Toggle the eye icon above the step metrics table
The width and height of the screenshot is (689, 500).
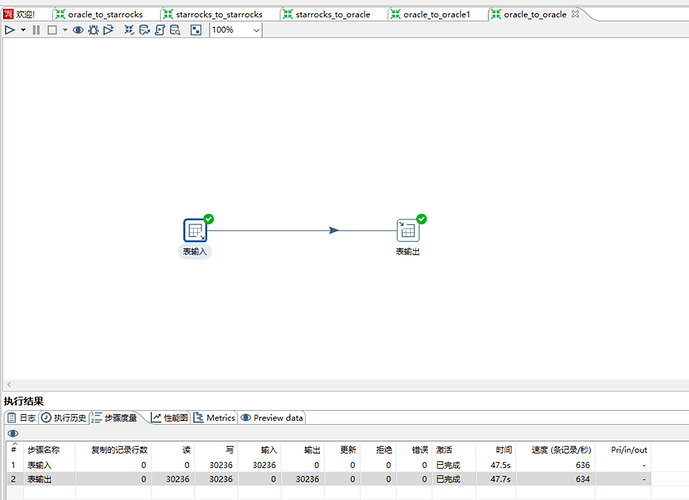[x=12, y=433]
